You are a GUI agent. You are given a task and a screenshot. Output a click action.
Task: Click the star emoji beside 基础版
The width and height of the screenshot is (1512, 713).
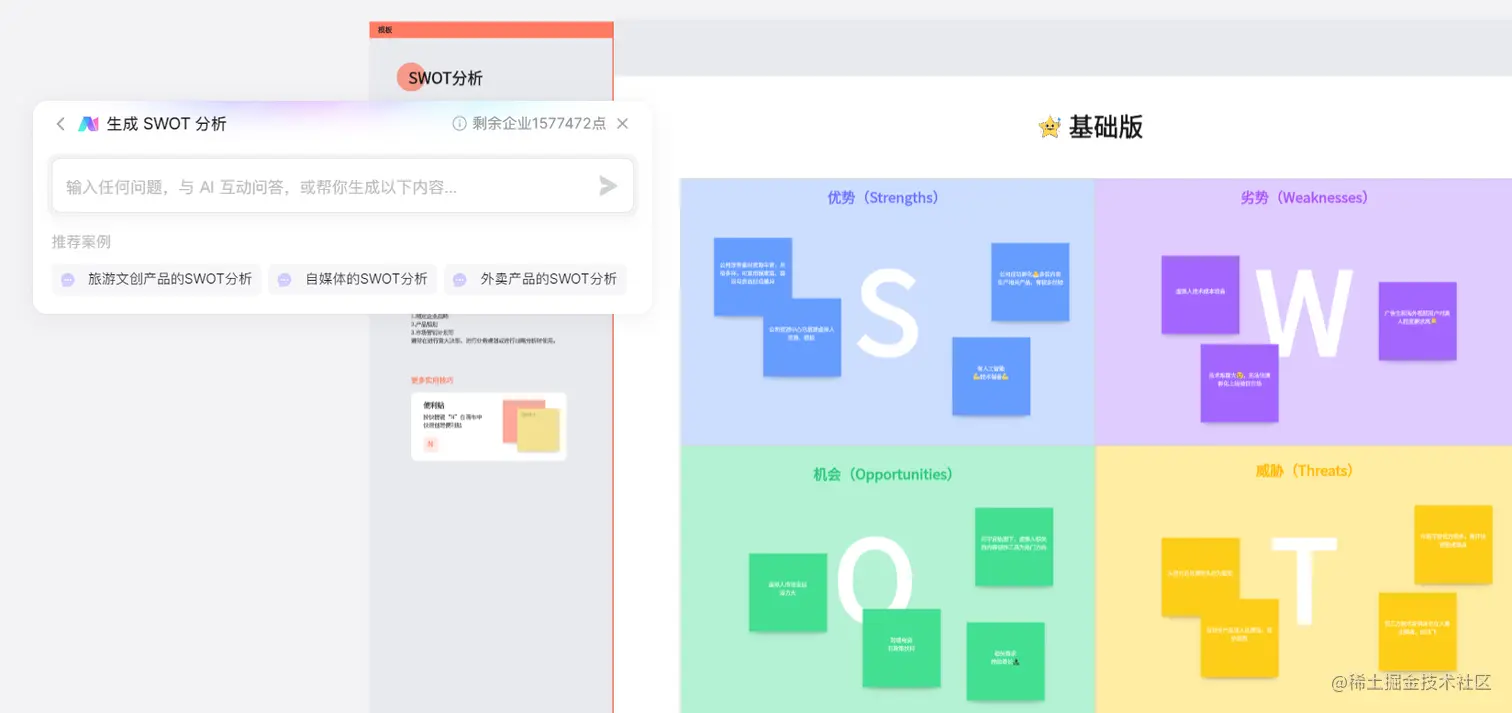click(x=1049, y=127)
